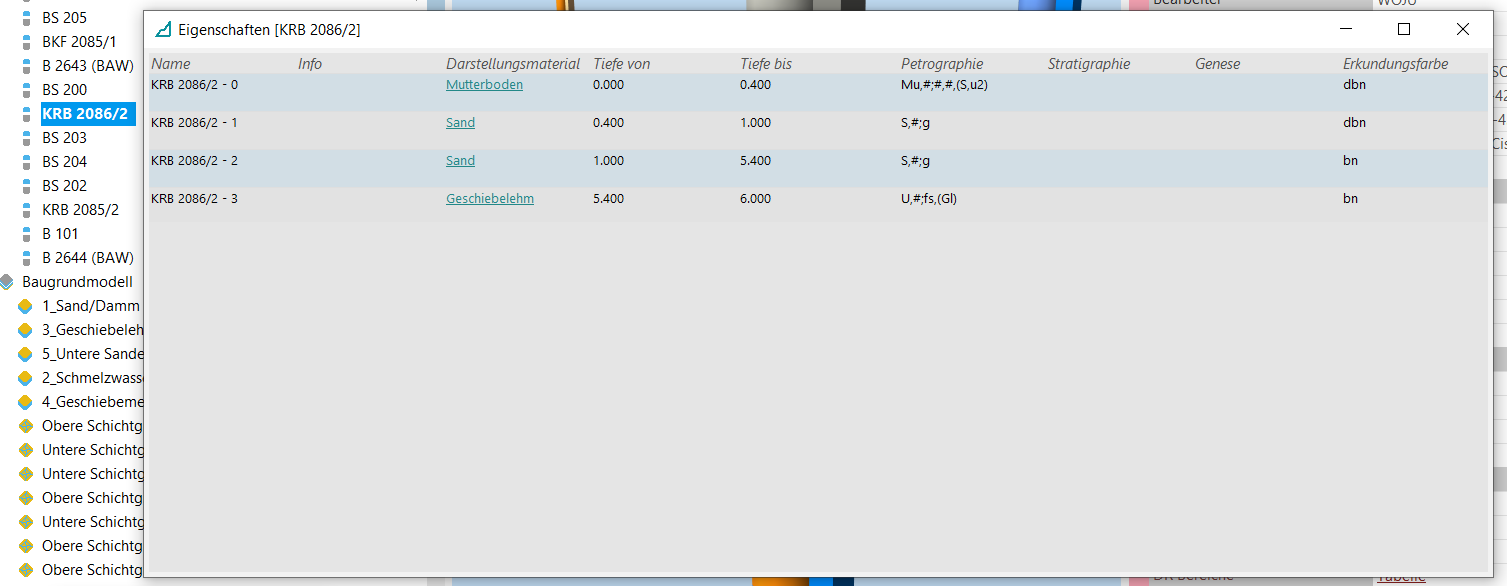The width and height of the screenshot is (1507, 586).
Task: Click the Petrographie column header
Action: [x=942, y=64]
